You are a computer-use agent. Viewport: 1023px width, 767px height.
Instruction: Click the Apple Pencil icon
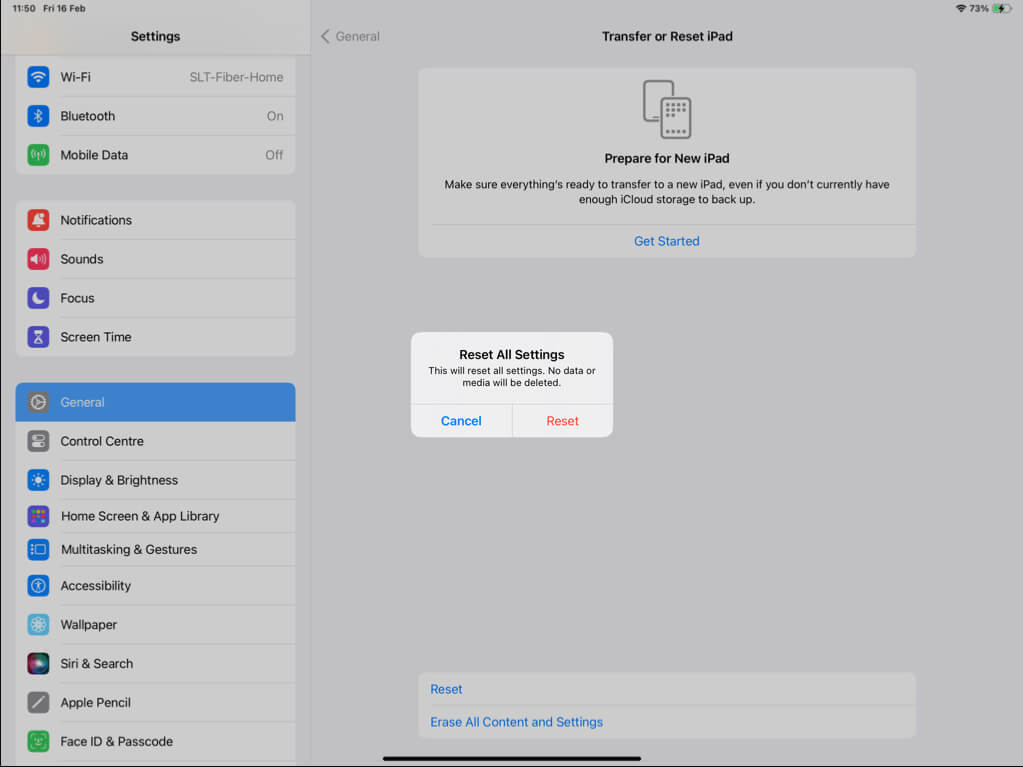coord(38,702)
